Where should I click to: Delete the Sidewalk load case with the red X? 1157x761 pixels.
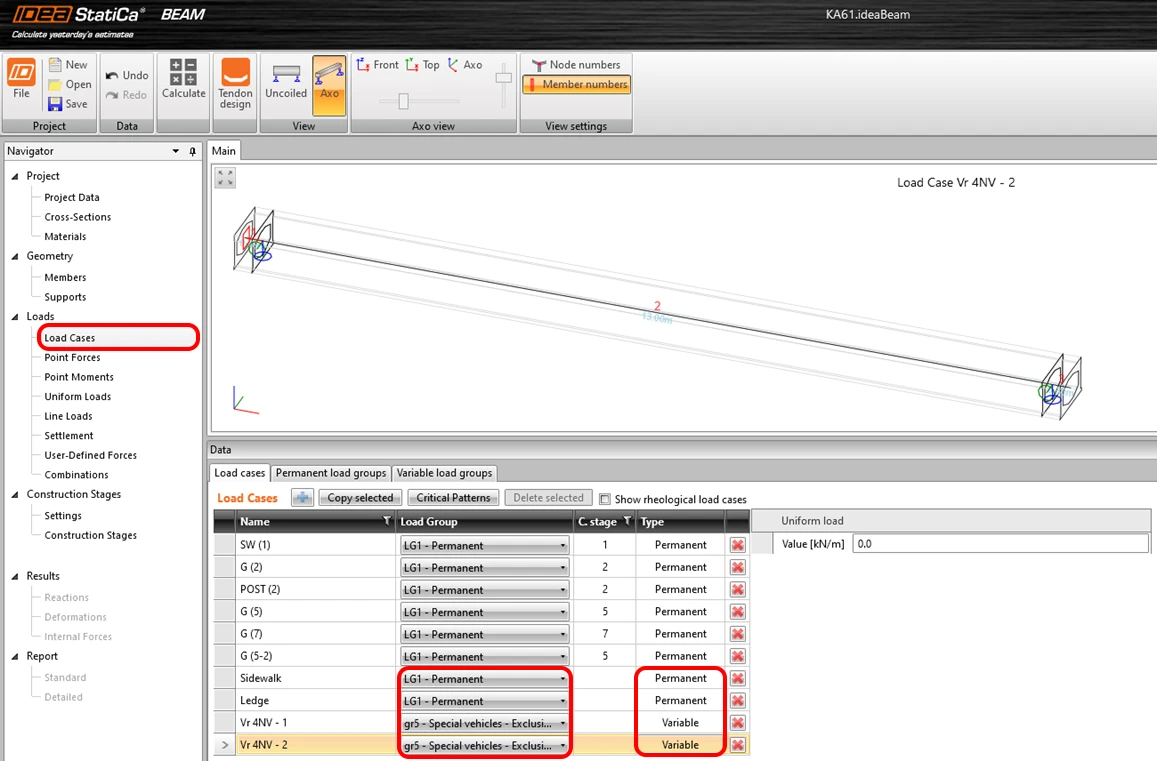(737, 678)
